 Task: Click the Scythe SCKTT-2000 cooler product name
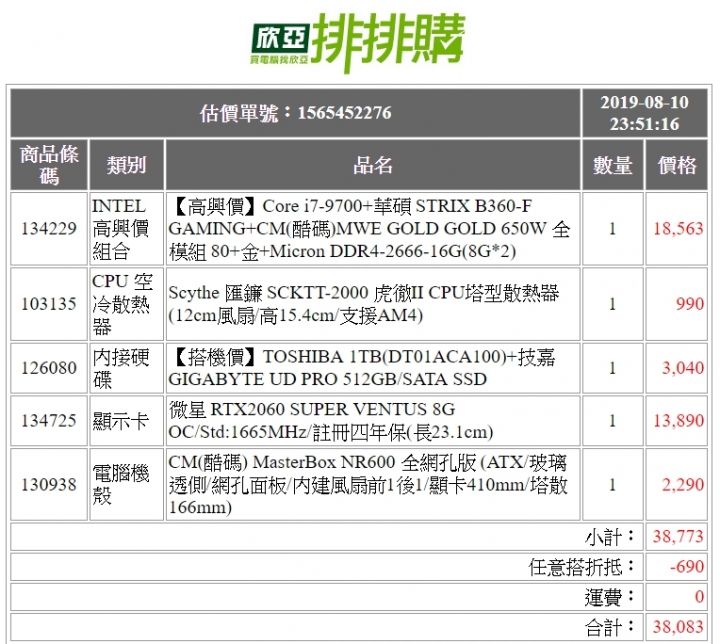[364, 304]
